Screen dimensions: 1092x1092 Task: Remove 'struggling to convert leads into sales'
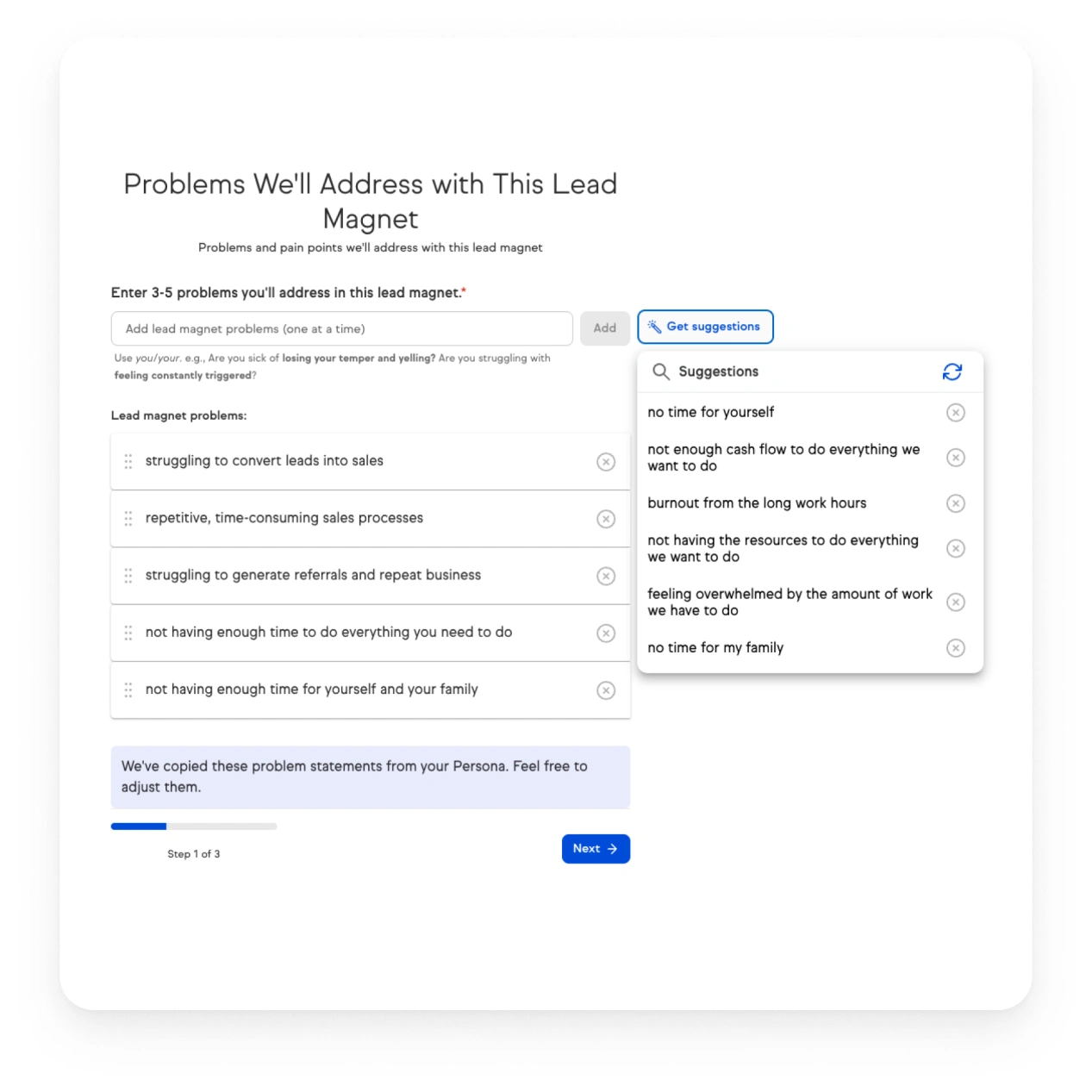point(606,462)
